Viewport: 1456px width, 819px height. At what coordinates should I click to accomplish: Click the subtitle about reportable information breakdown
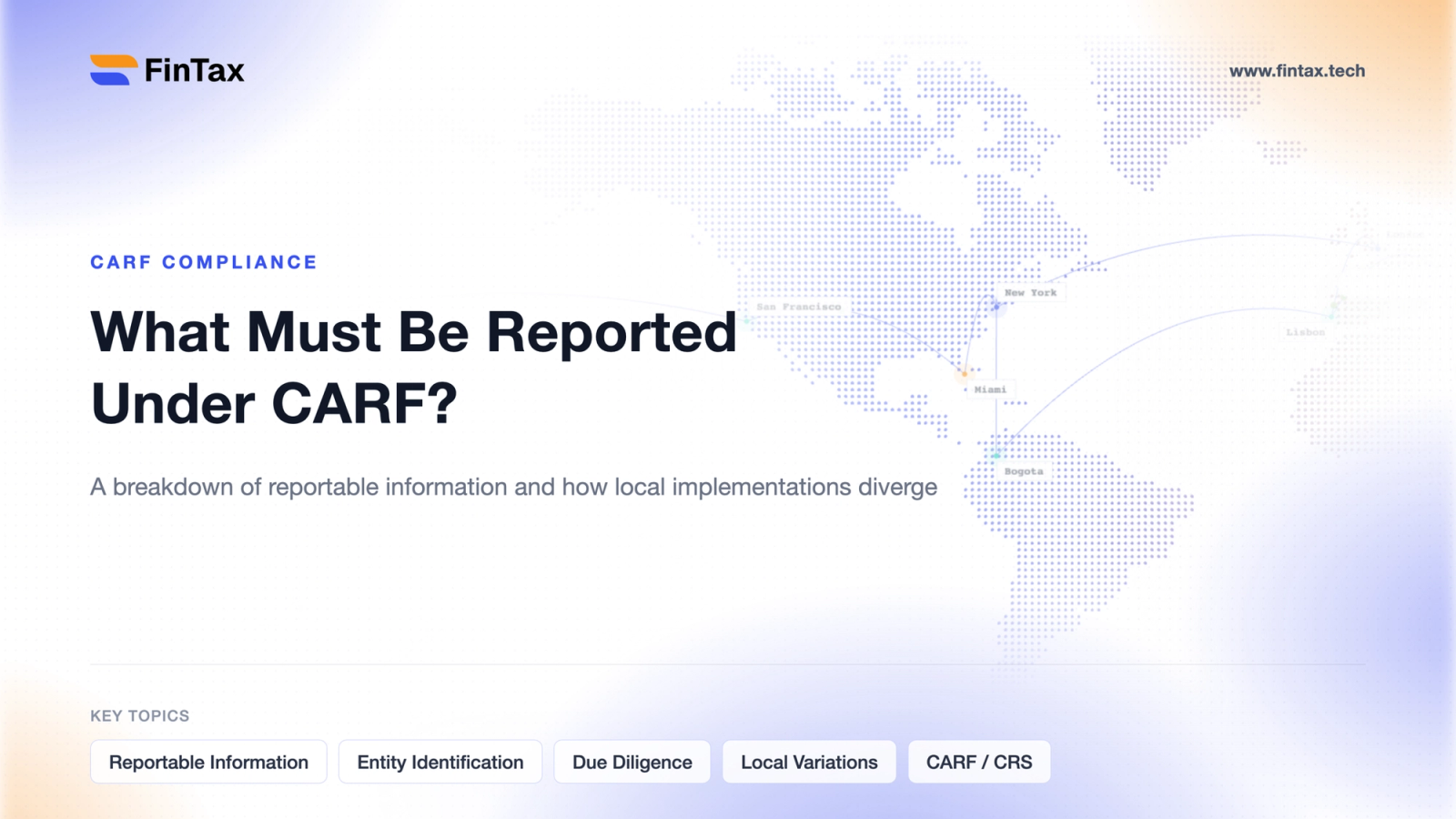click(513, 487)
